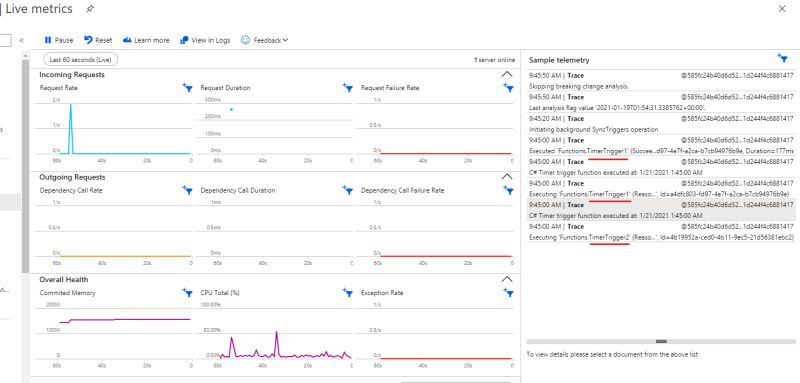Filter the Sample telemetry stream
This screenshot has width=800, height=383.
pyautogui.click(x=783, y=58)
